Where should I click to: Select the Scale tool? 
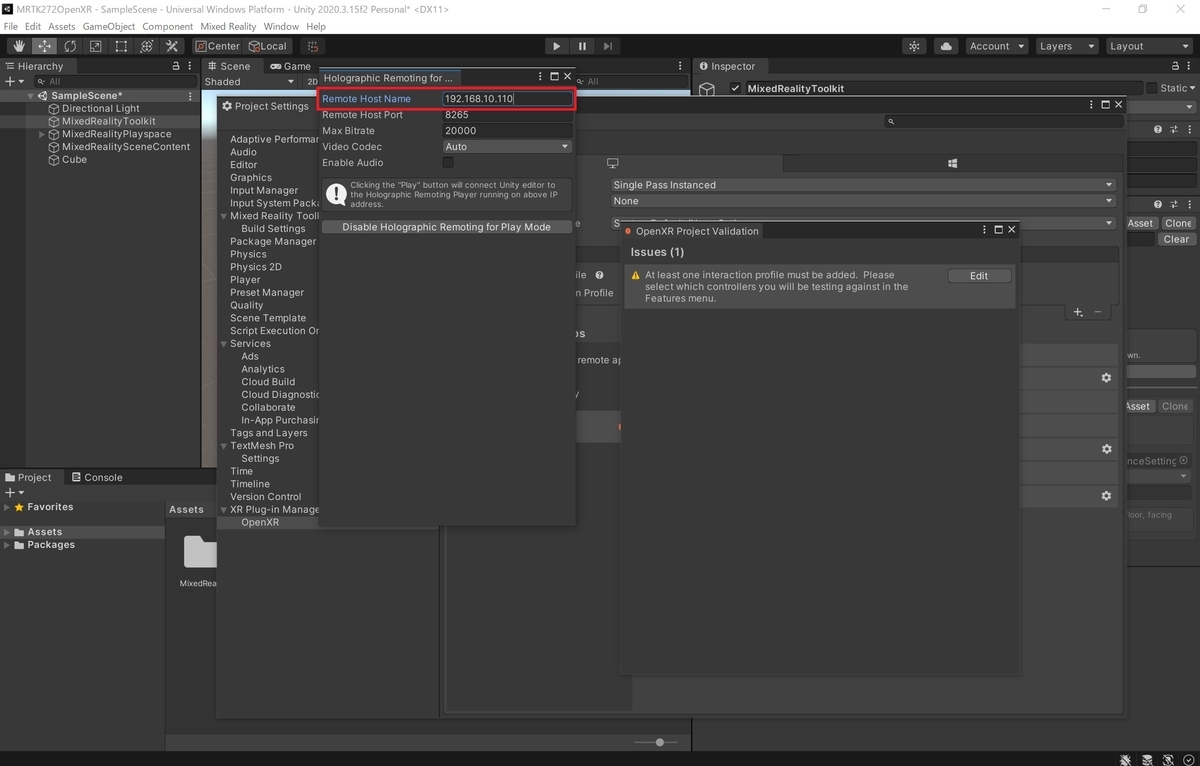pos(95,46)
